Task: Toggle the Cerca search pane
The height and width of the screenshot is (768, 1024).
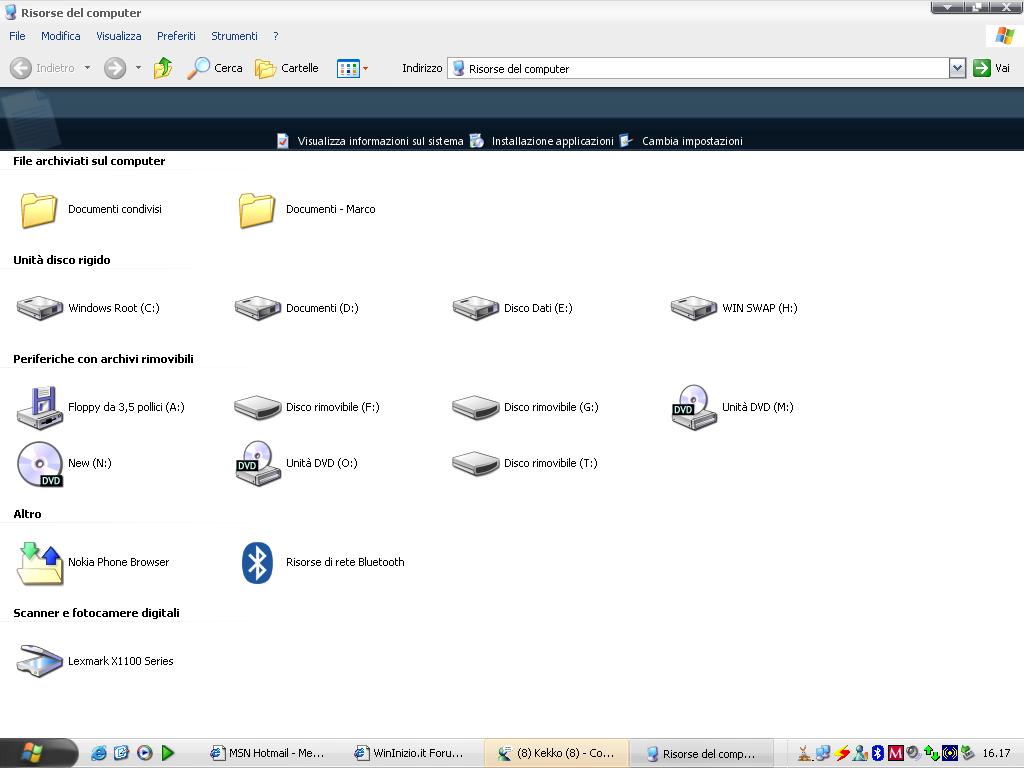Action: [x=215, y=68]
